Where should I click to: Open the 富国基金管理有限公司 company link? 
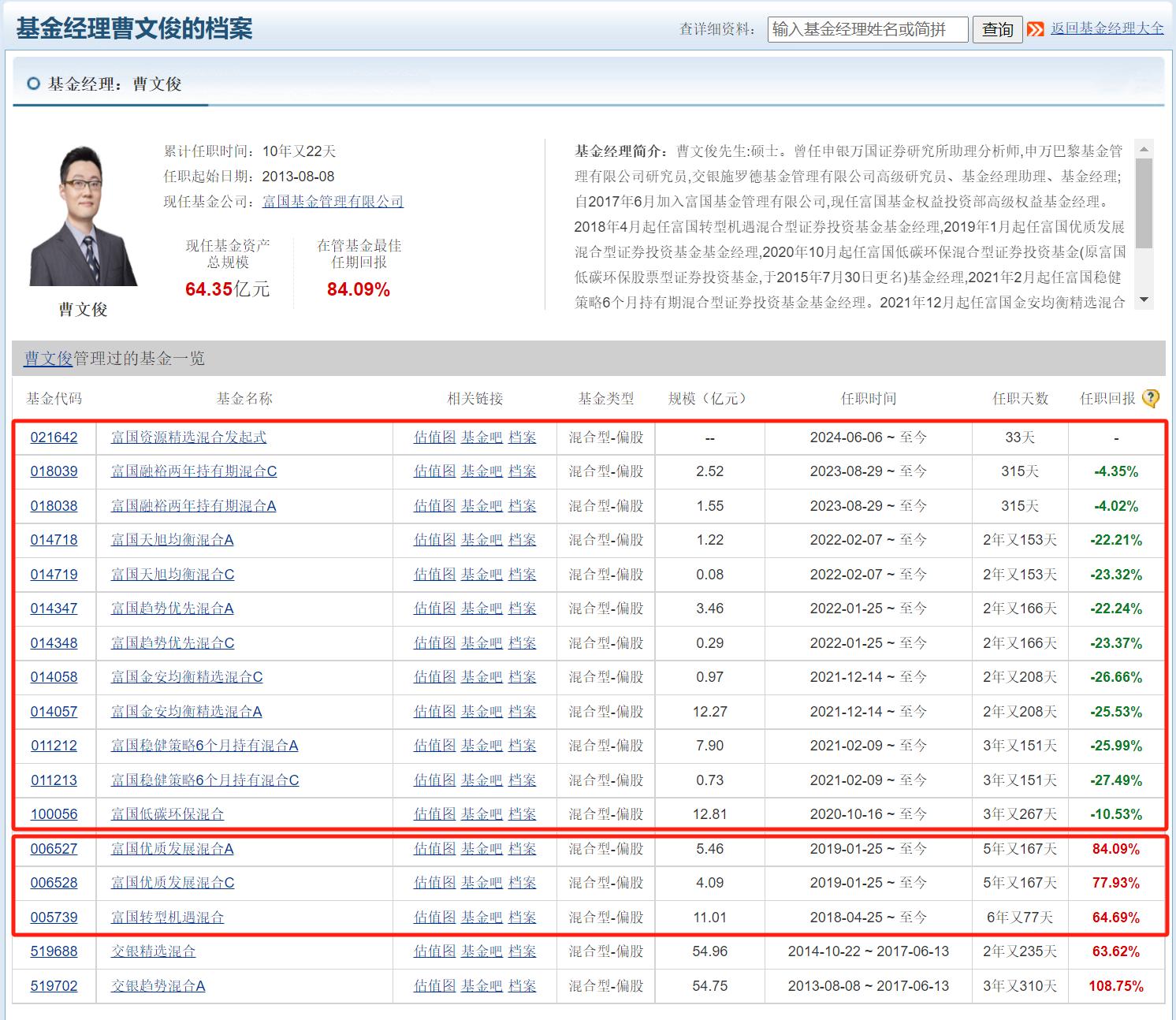(333, 202)
